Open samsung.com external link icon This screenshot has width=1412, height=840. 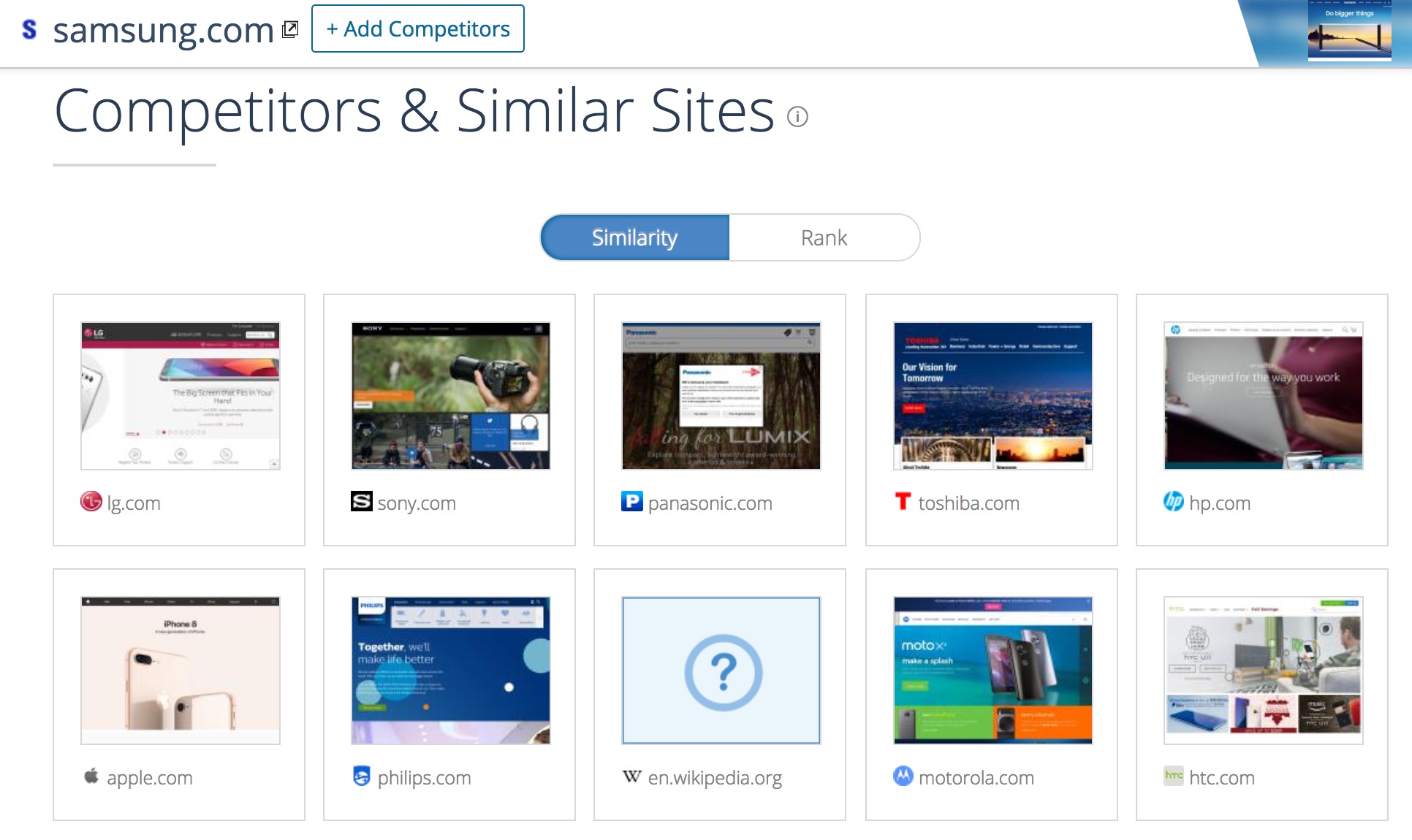[290, 29]
